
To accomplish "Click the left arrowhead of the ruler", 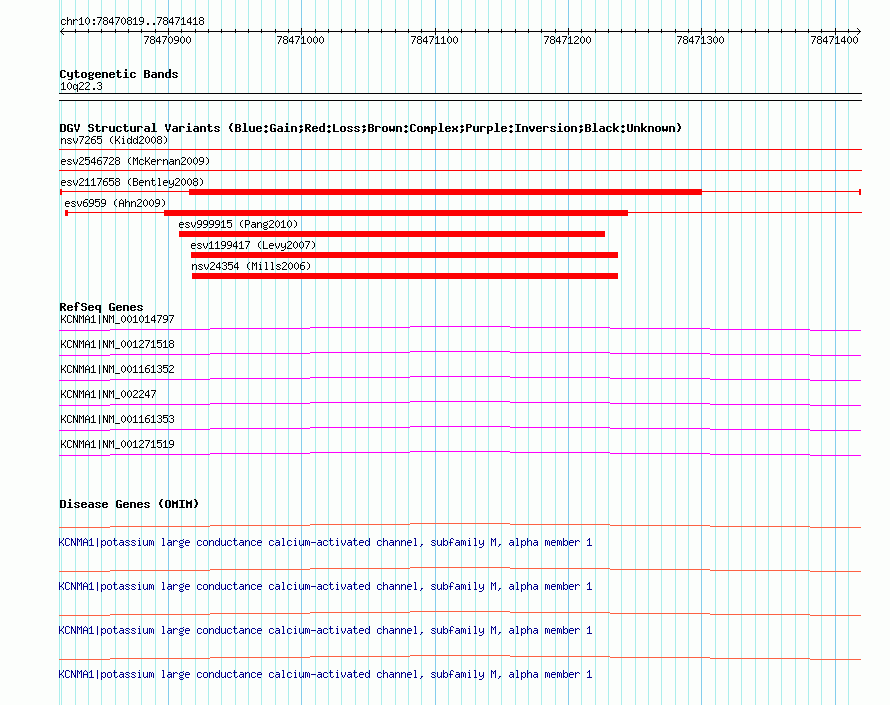I will 62,32.
